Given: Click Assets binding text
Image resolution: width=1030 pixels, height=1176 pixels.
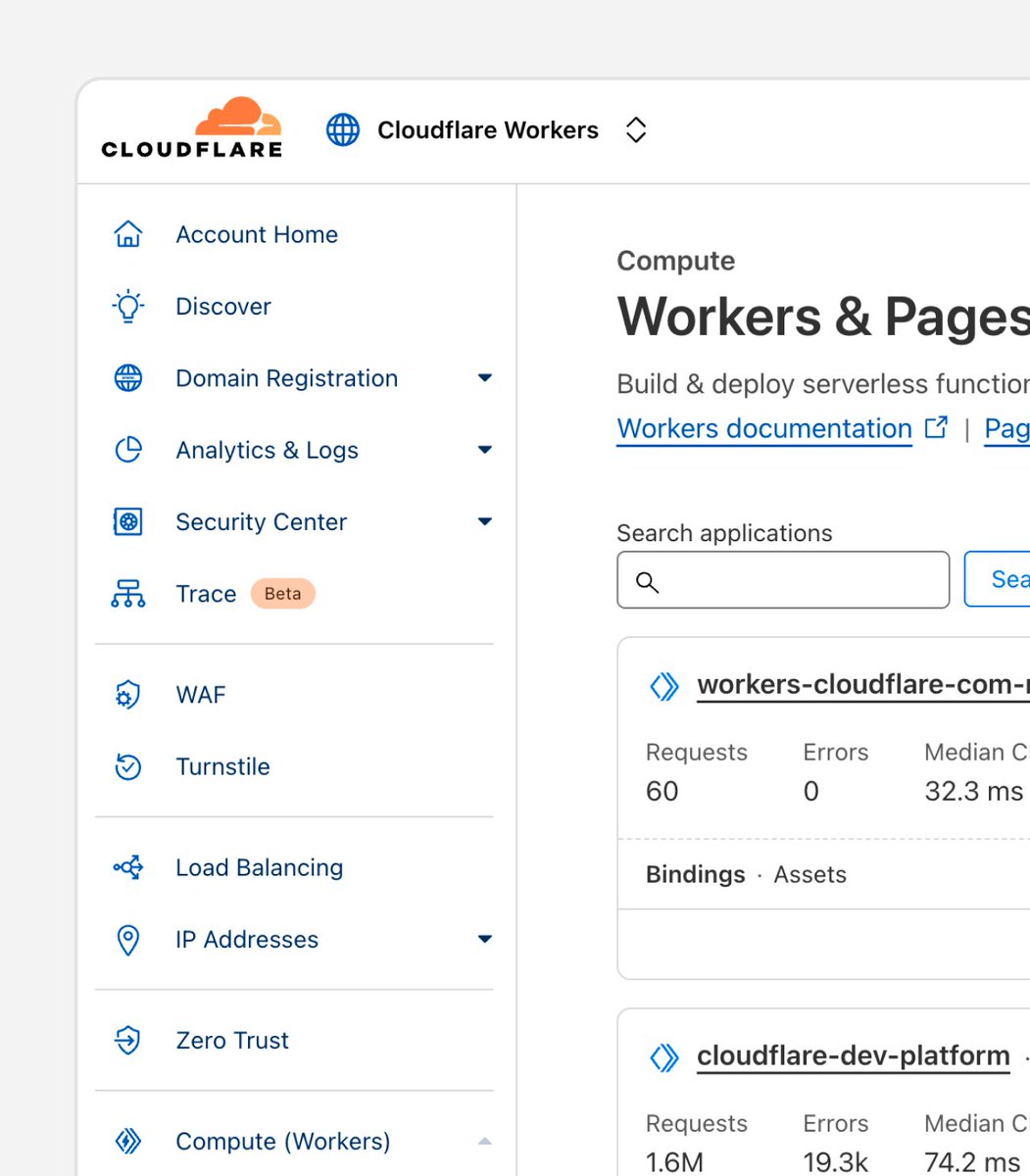Looking at the screenshot, I should (810, 874).
